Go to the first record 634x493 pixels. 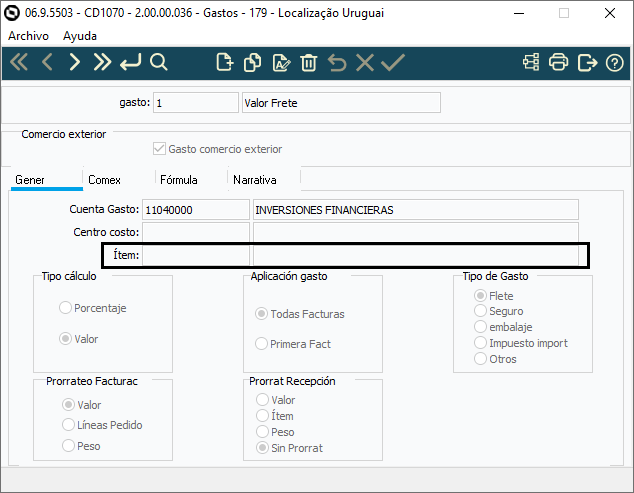pyautogui.click(x=19, y=63)
